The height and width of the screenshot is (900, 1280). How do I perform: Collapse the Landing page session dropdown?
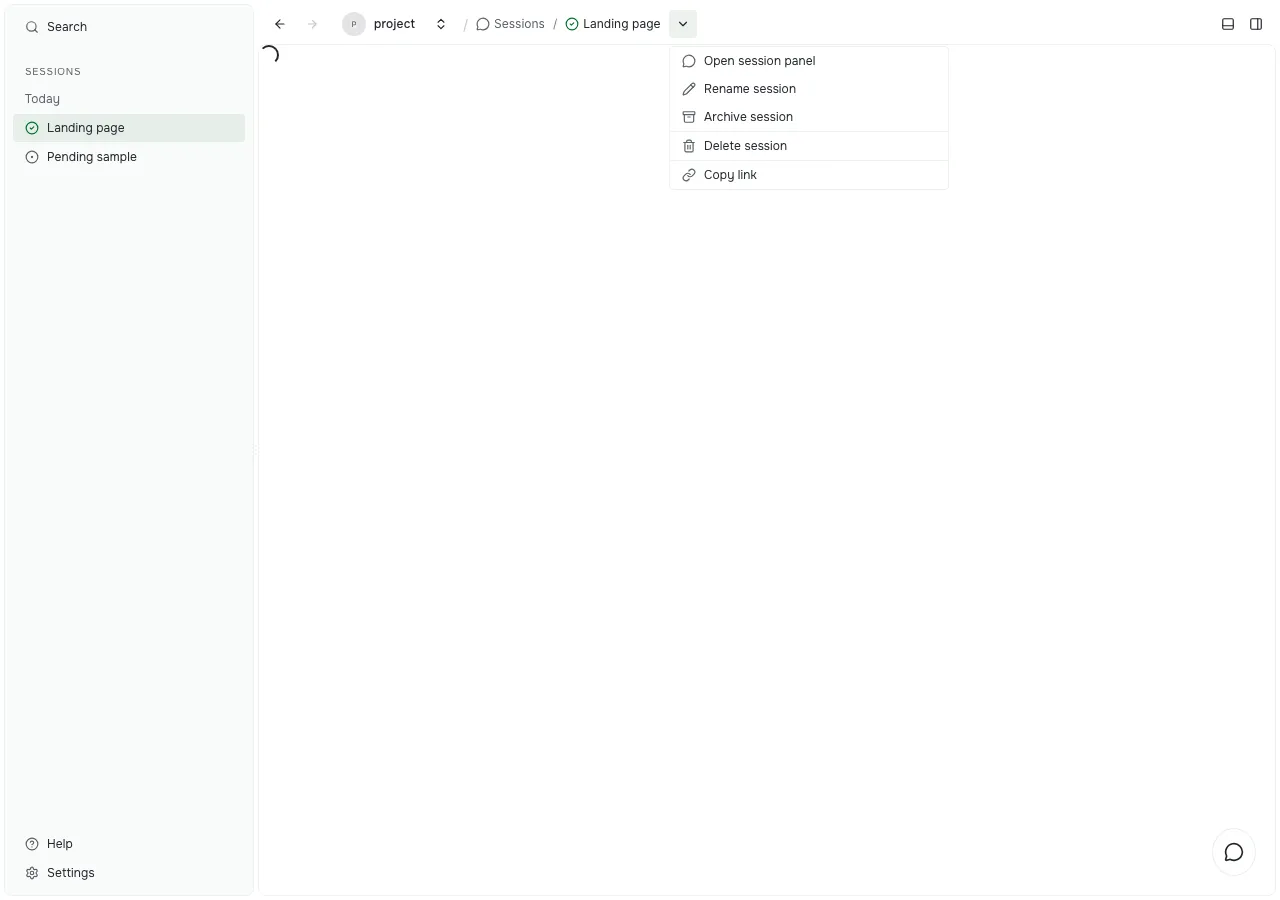click(x=683, y=24)
